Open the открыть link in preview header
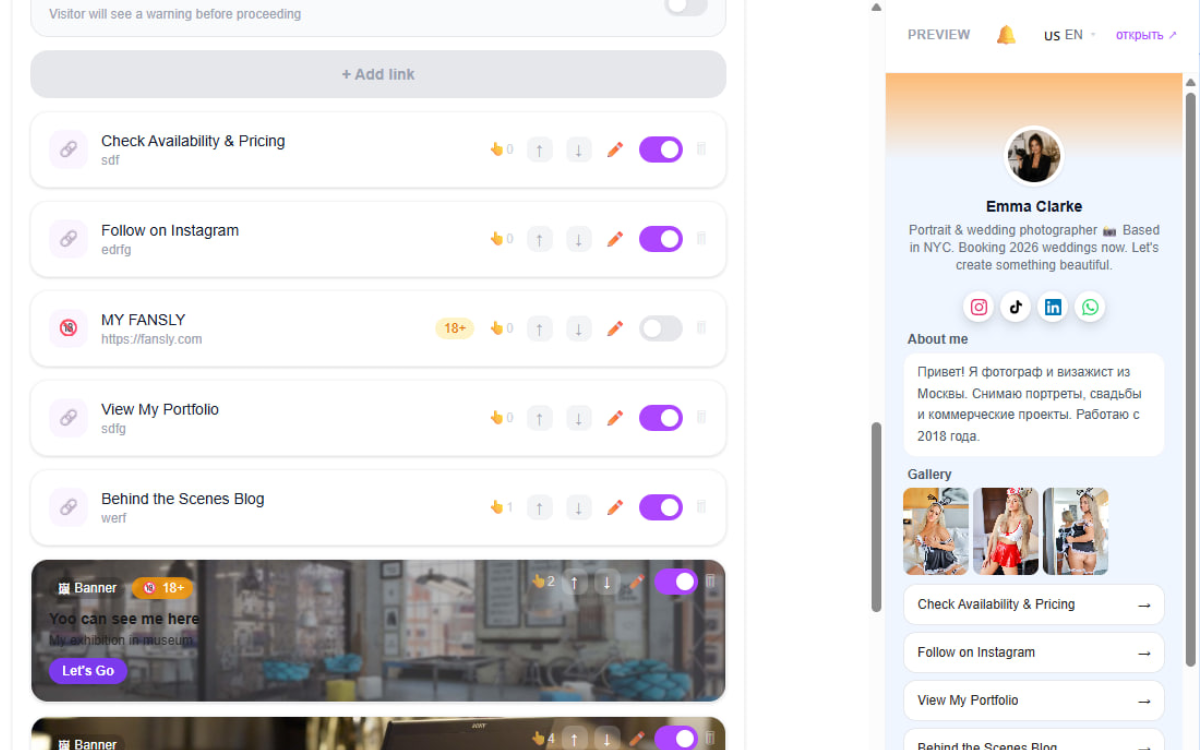The width and height of the screenshot is (1200, 750). pos(1146,35)
